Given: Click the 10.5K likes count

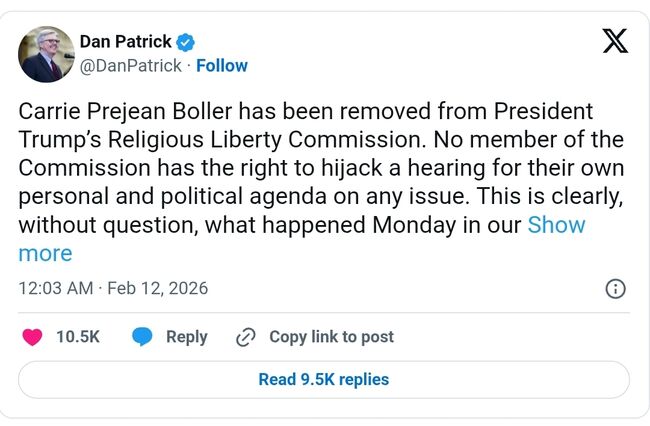Looking at the screenshot, I should pos(78,337).
